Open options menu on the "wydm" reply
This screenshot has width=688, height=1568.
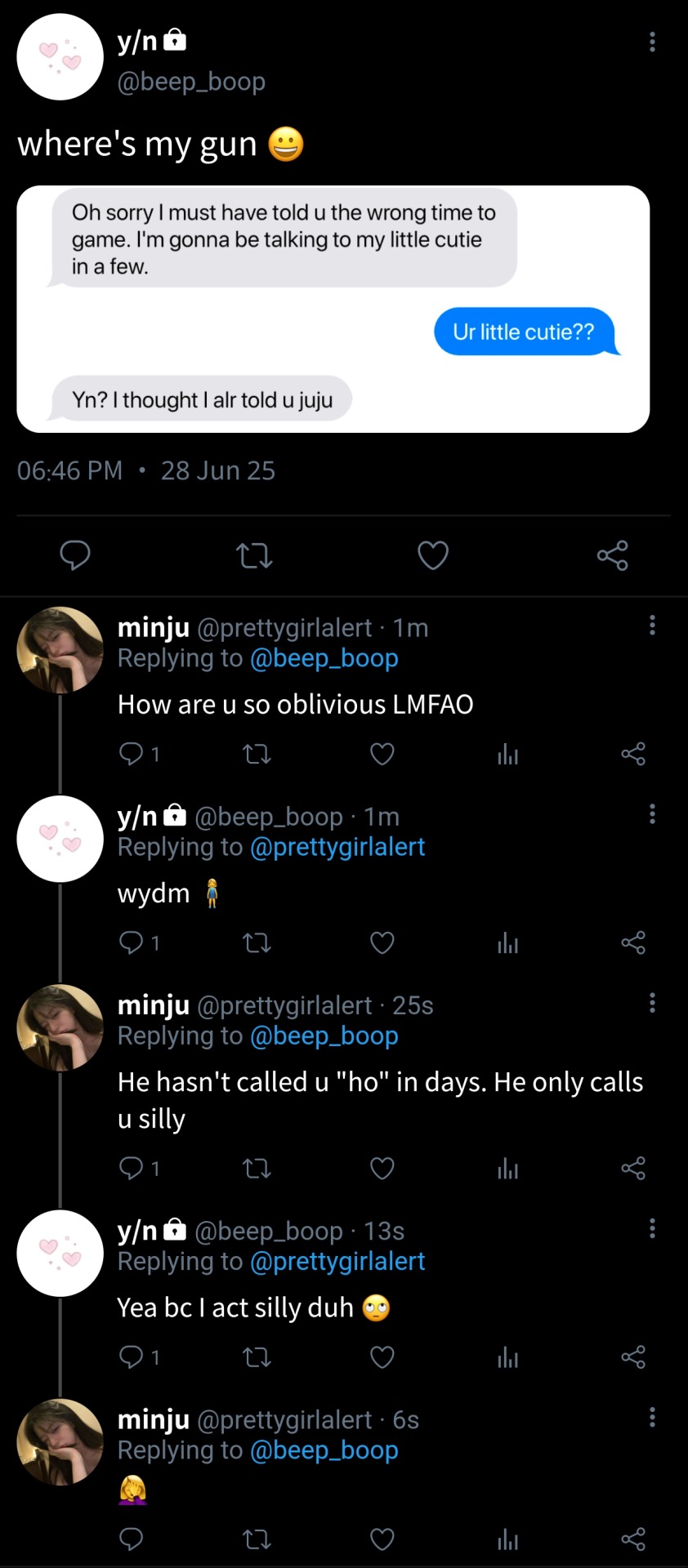click(x=652, y=814)
